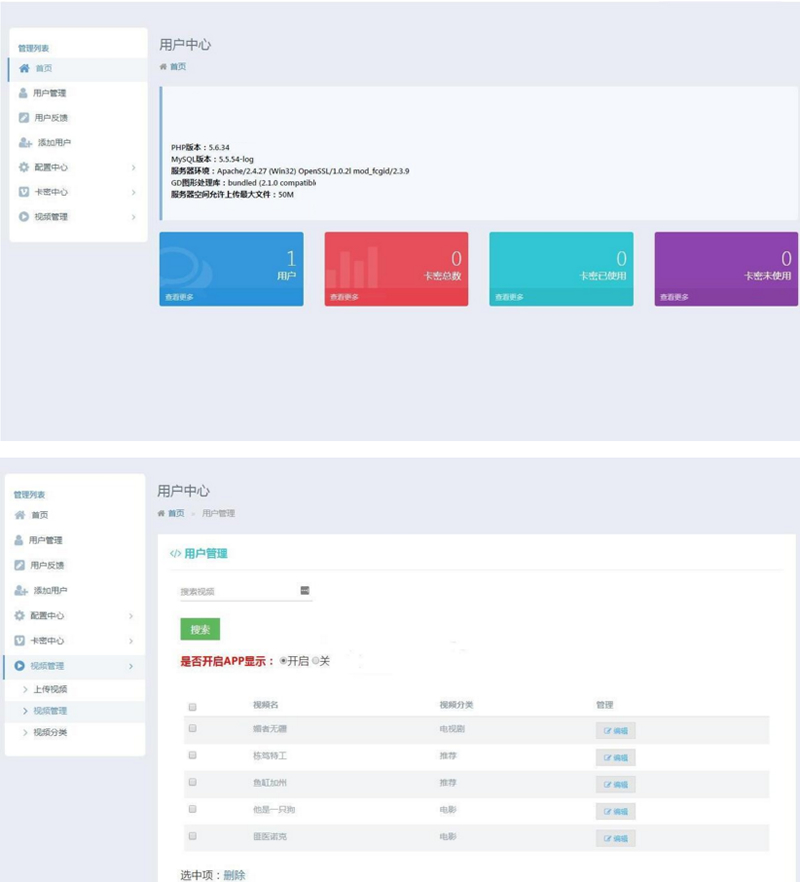Open the 视频分类 submenu item

pos(50,734)
